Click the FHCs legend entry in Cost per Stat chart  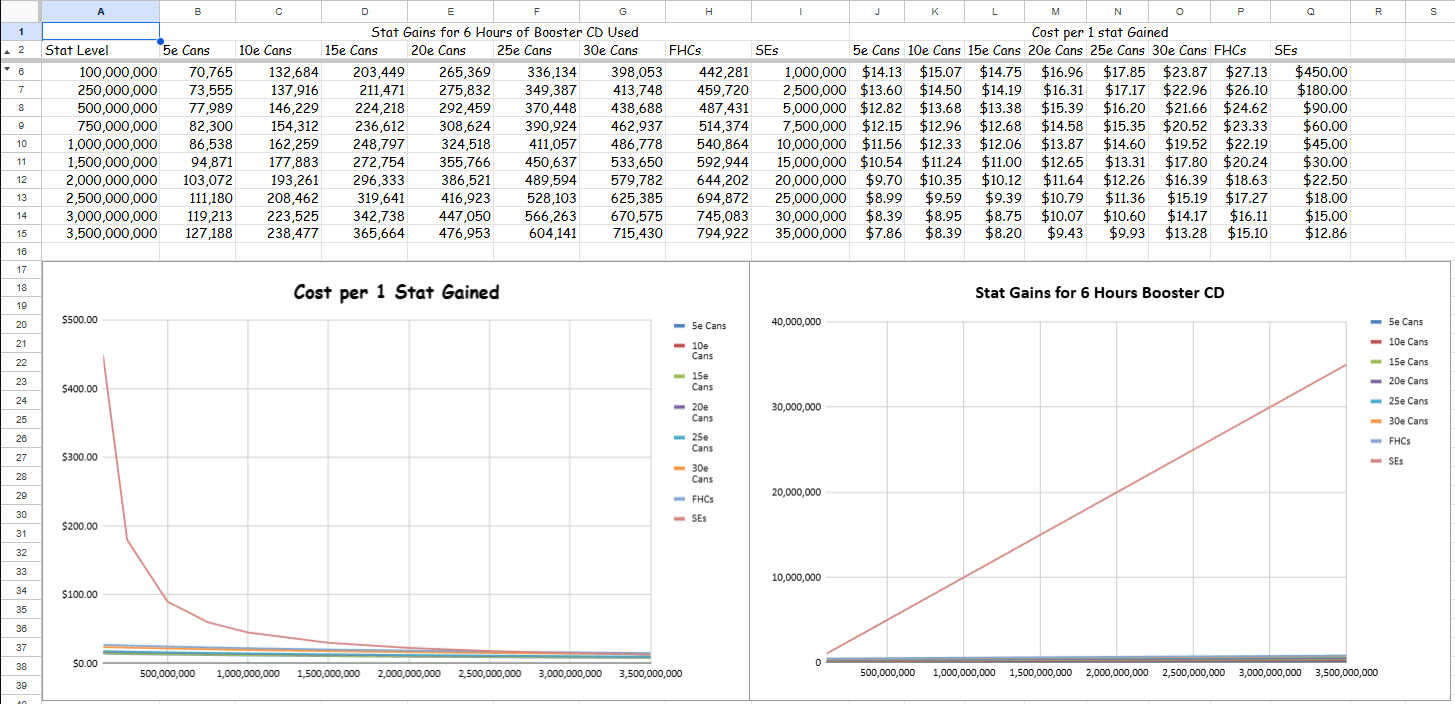(692, 499)
